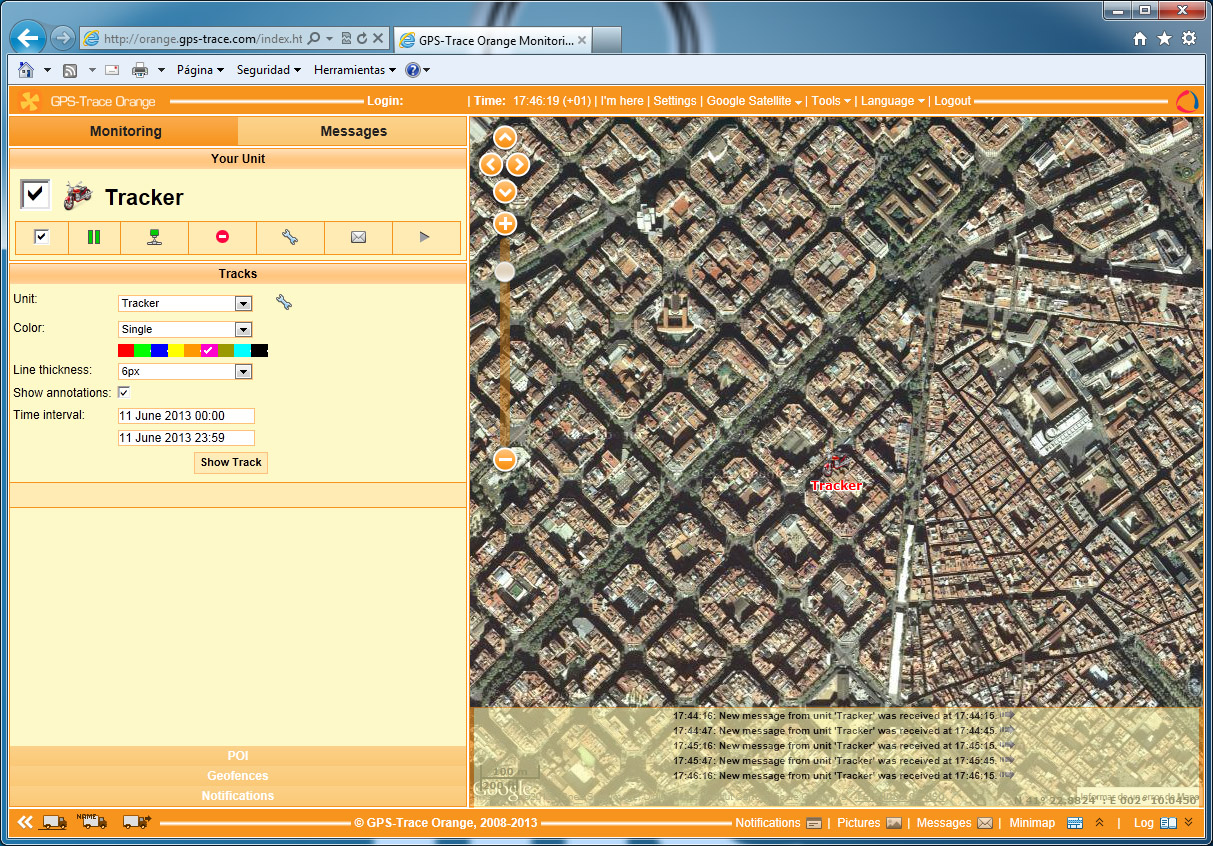
Task: Open the Página dropdown menu
Action: pyautogui.click(x=200, y=70)
